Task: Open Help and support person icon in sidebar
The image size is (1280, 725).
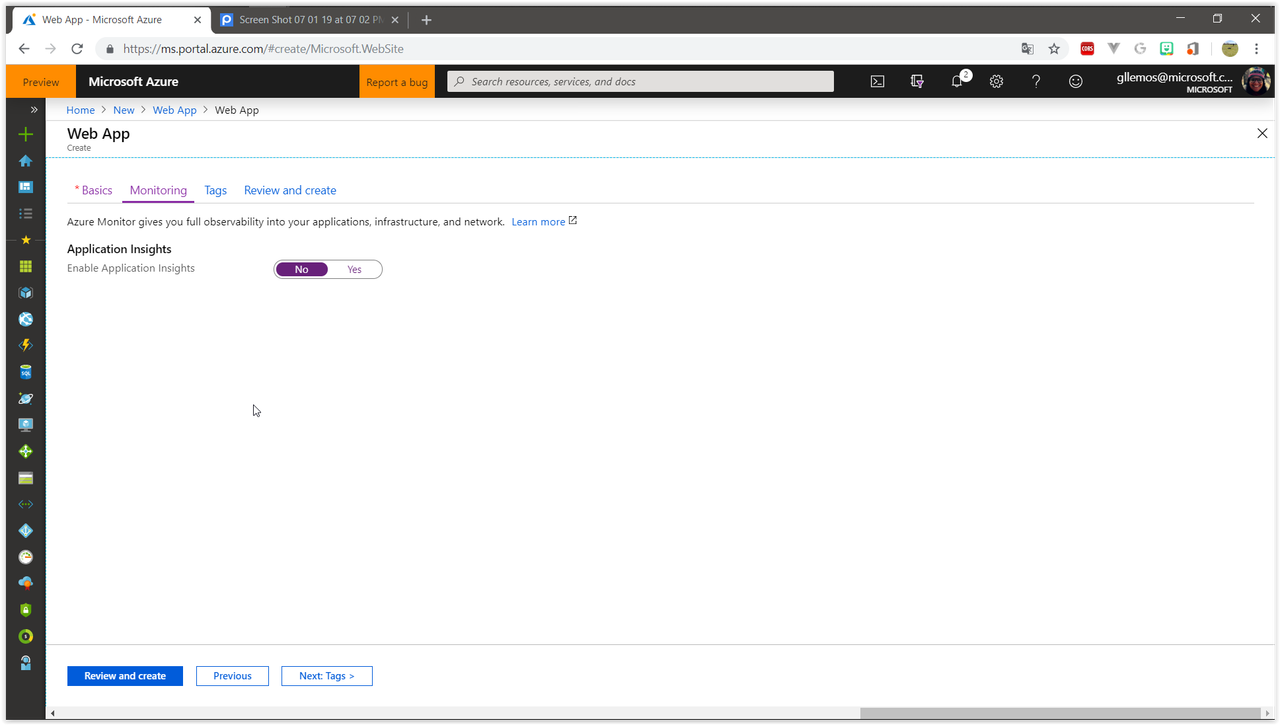Action: 26,662
